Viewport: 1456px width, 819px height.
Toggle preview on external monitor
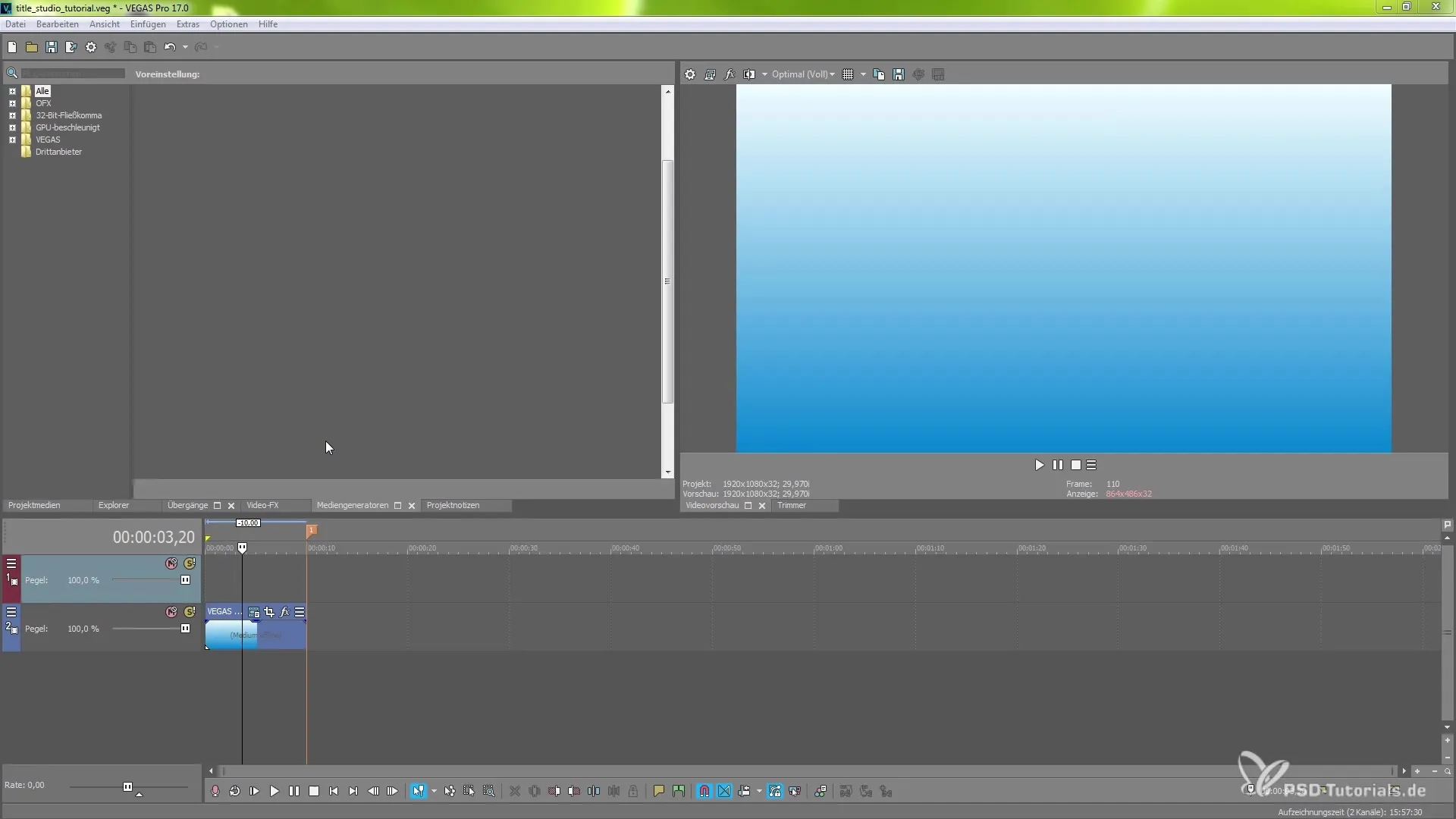(710, 74)
